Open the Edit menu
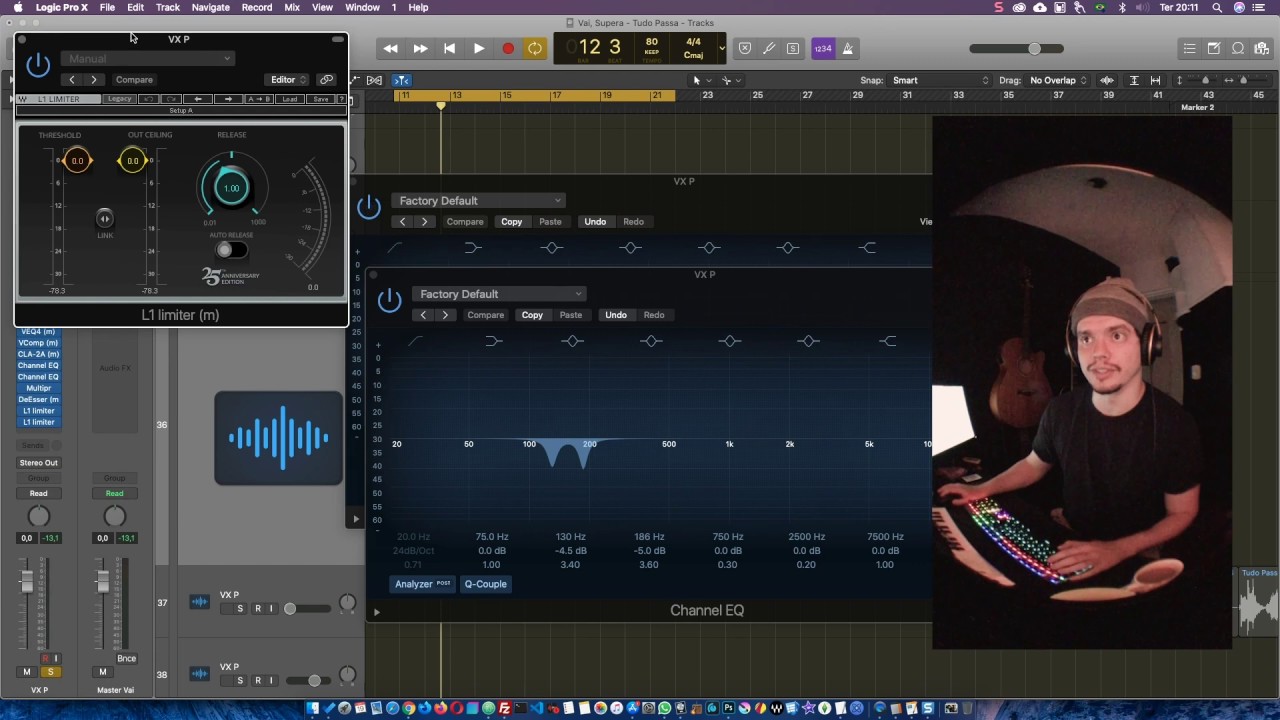The width and height of the screenshot is (1280, 720). [x=135, y=7]
